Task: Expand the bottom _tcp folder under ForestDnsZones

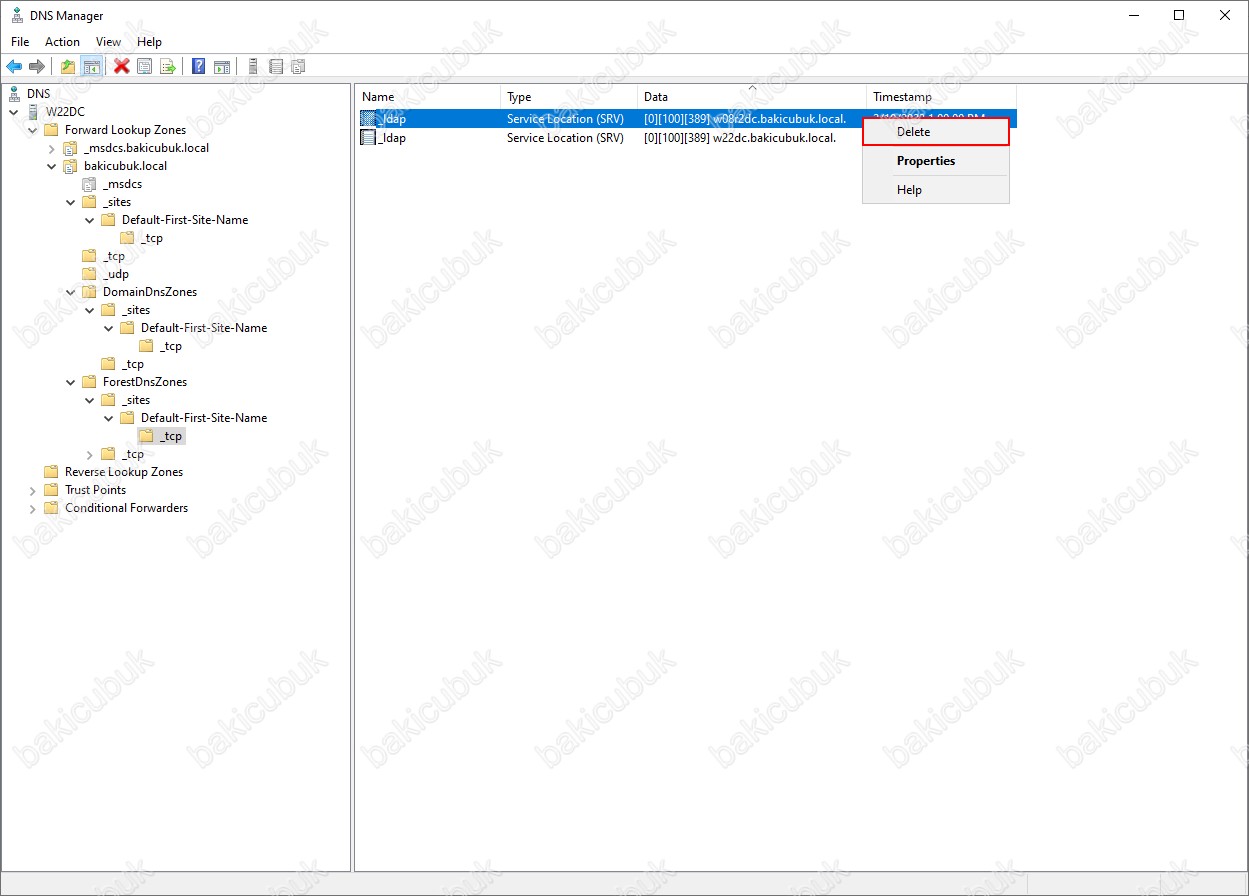Action: (x=90, y=454)
